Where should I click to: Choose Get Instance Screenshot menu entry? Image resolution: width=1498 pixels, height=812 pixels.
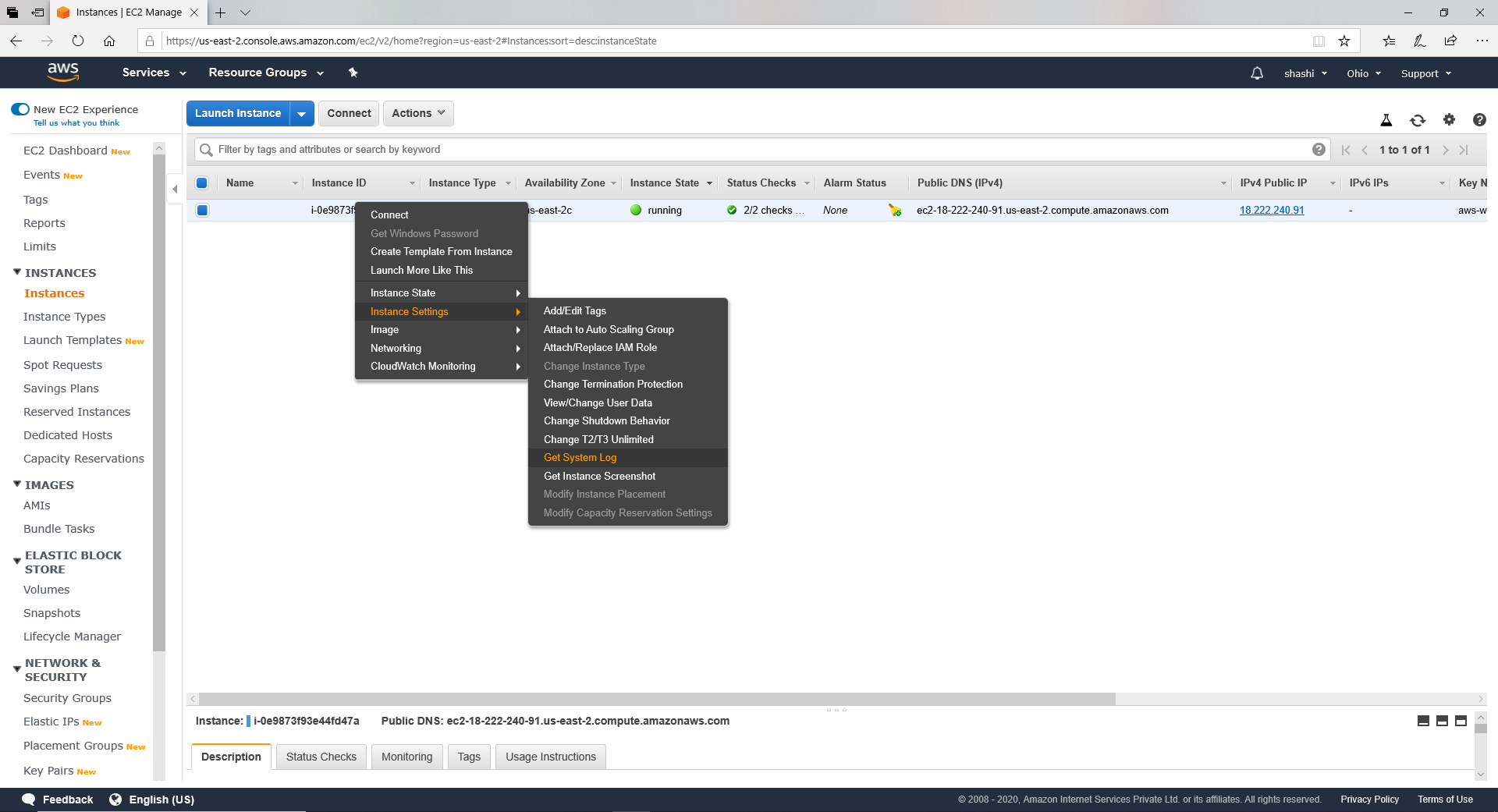click(599, 476)
